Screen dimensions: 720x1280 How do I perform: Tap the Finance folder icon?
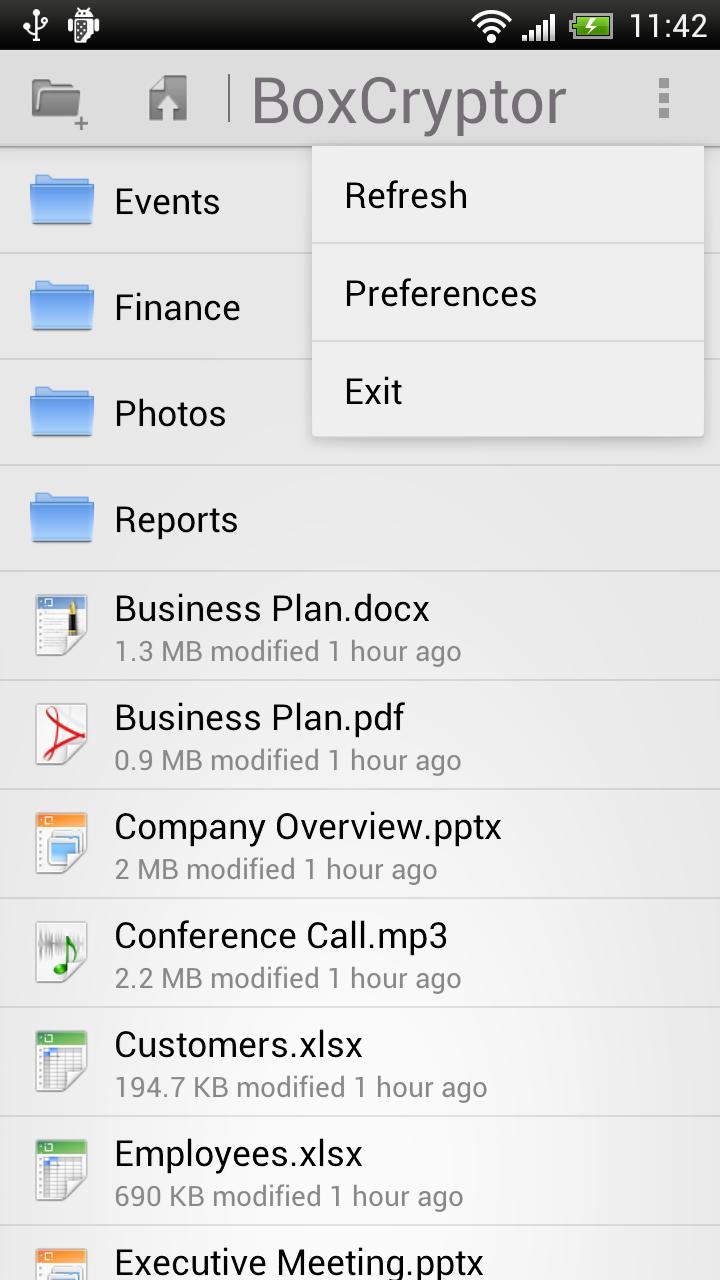click(x=62, y=306)
